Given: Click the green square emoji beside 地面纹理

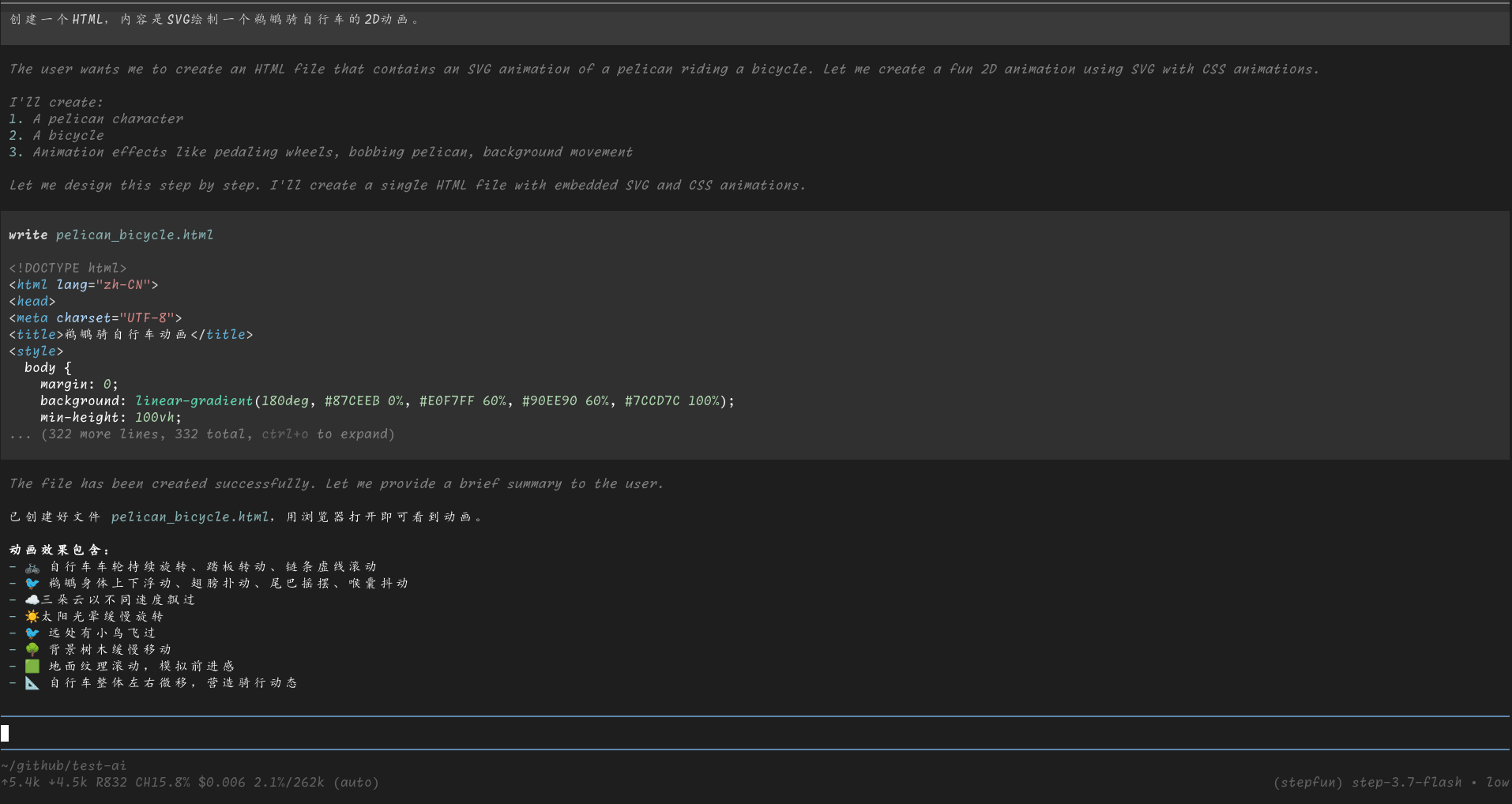Looking at the screenshot, I should coord(32,667).
